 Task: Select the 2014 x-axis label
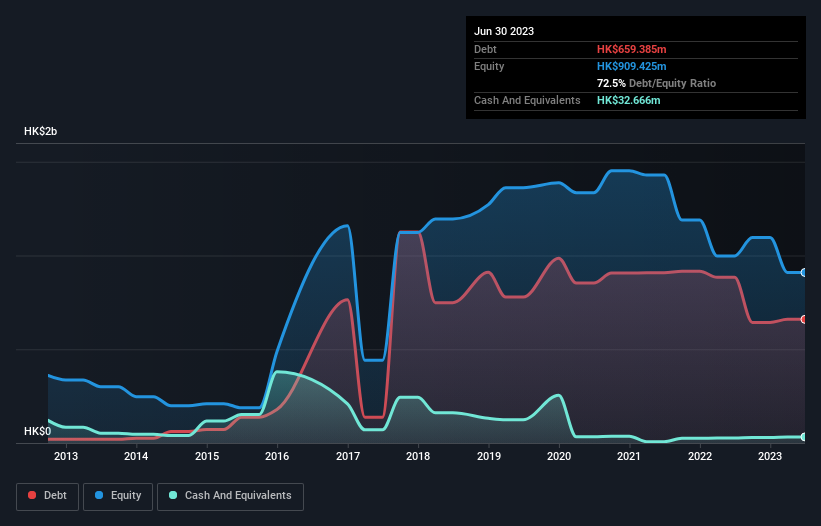[x=136, y=456]
